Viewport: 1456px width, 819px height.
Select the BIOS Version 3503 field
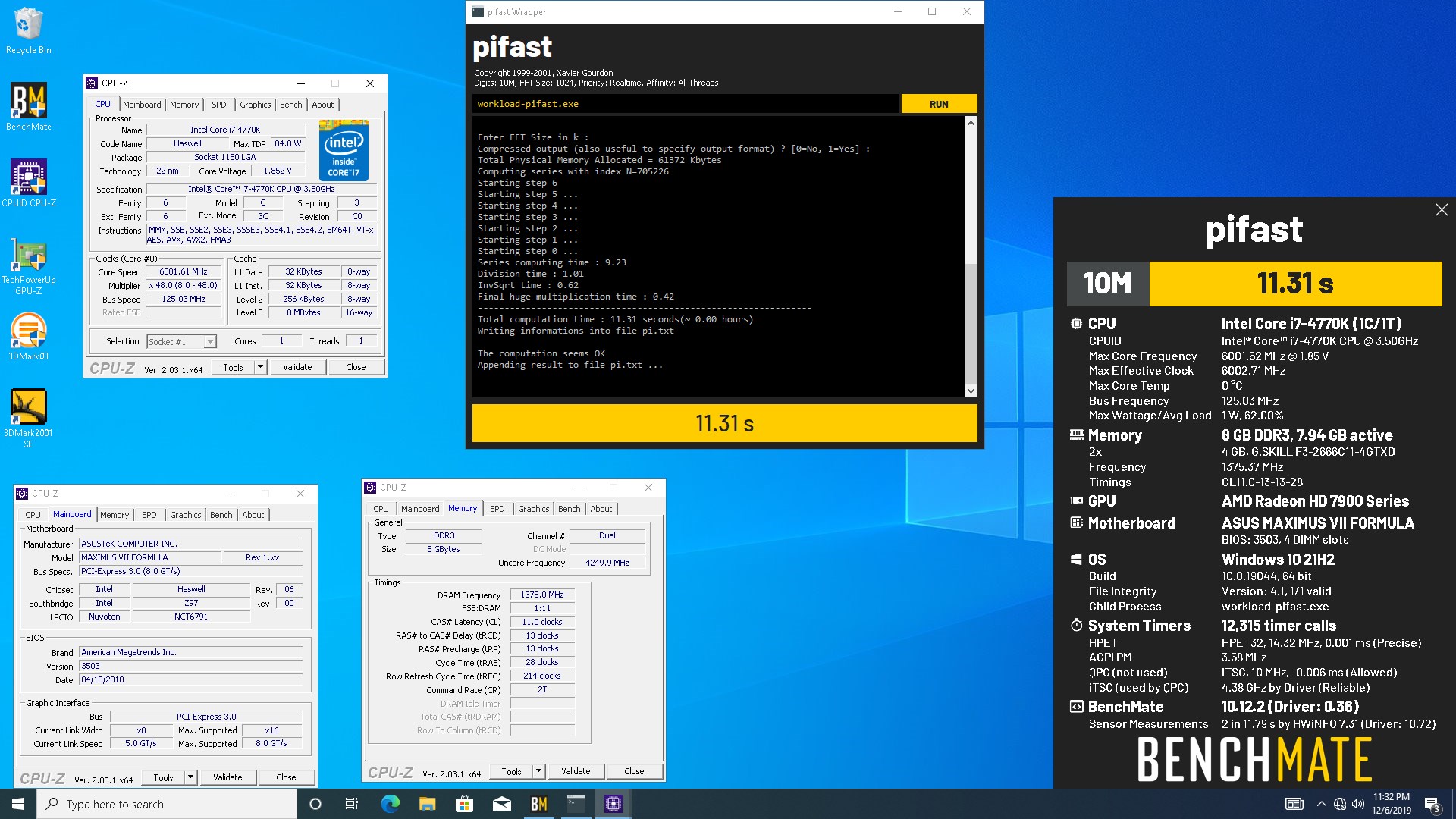point(191,666)
